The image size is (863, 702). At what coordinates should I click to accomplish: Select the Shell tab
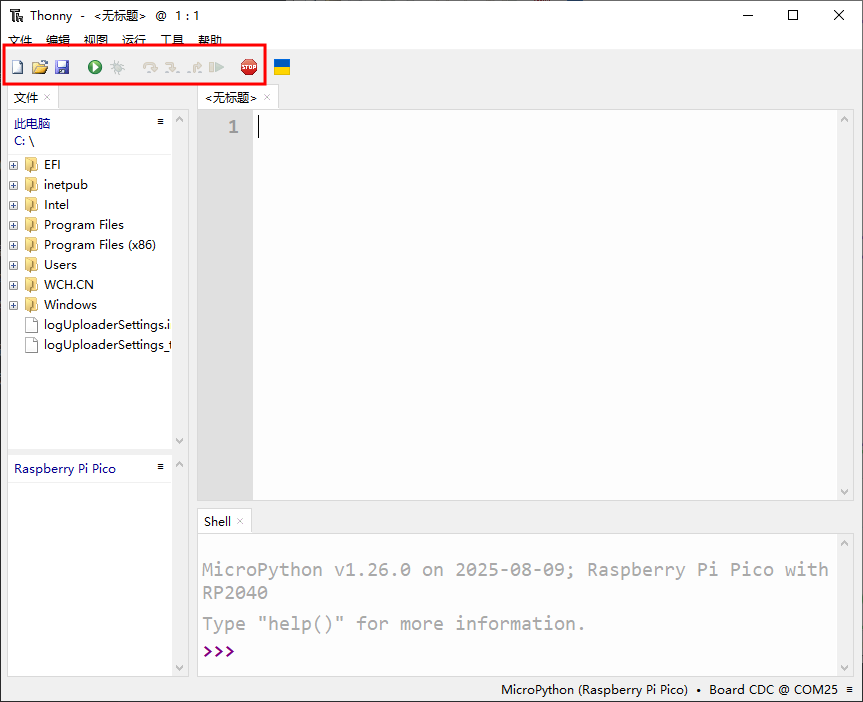217,521
